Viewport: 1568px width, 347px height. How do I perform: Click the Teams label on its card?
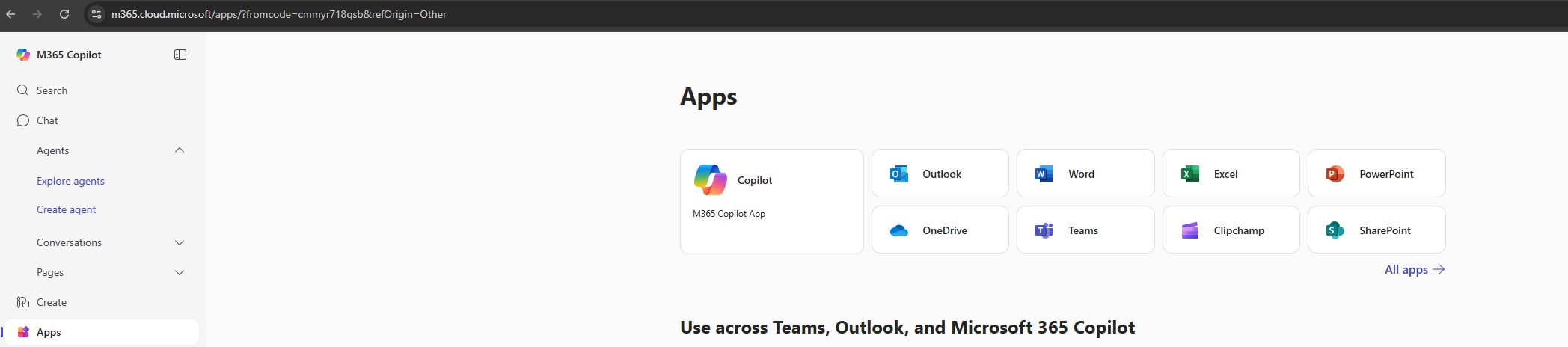coord(1082,230)
